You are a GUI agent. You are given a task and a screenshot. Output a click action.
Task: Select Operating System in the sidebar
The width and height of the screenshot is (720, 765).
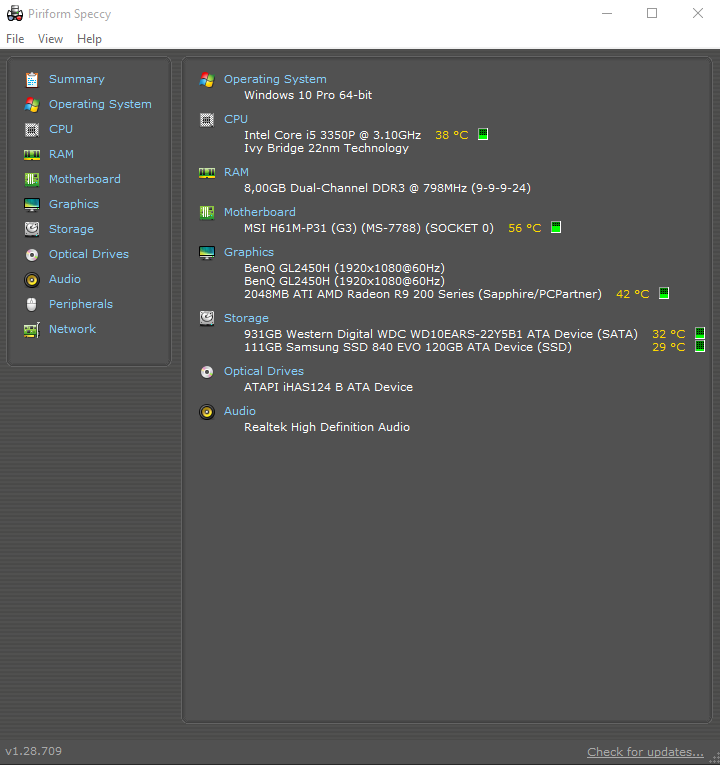click(100, 104)
